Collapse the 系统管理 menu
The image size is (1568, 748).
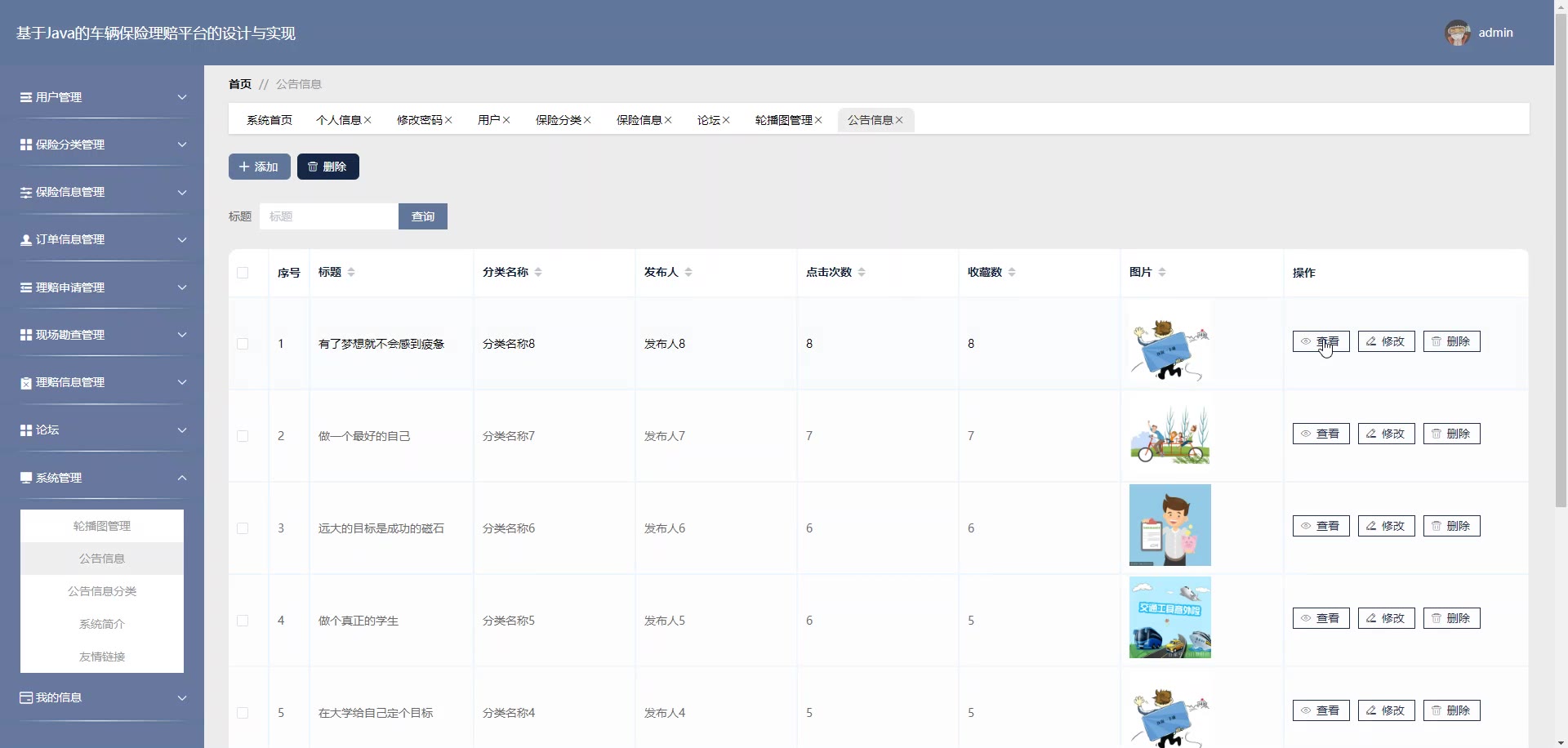(x=102, y=478)
